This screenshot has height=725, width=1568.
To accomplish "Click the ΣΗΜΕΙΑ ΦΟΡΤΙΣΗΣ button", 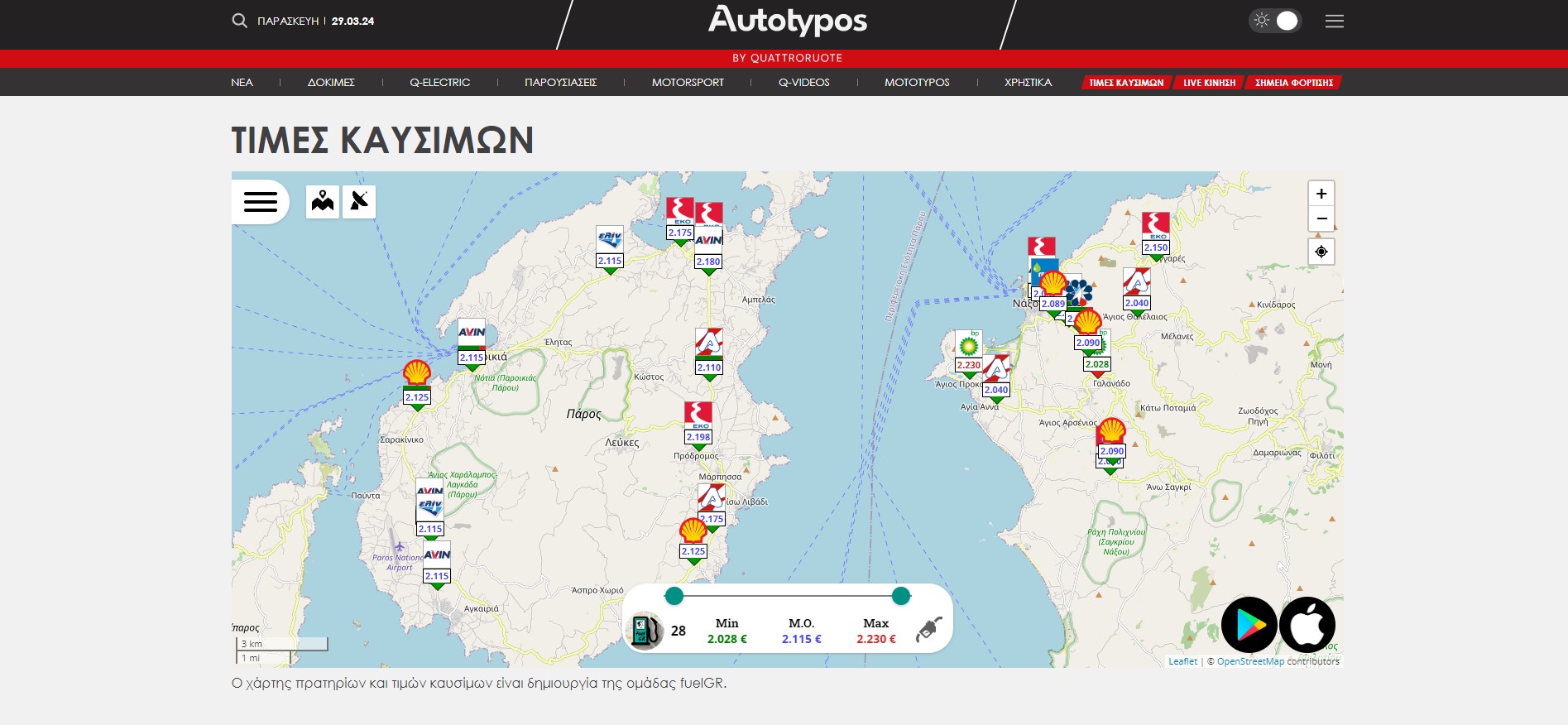I will (1294, 83).
